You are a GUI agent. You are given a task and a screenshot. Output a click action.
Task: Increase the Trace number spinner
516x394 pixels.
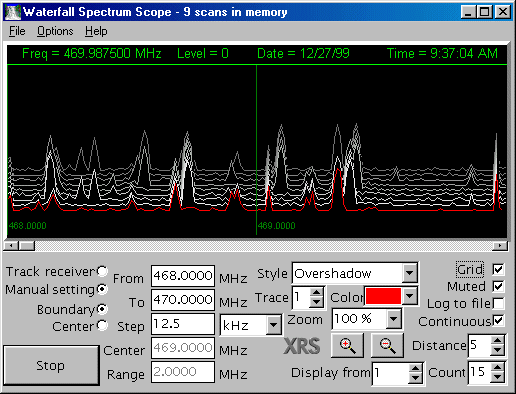point(316,292)
